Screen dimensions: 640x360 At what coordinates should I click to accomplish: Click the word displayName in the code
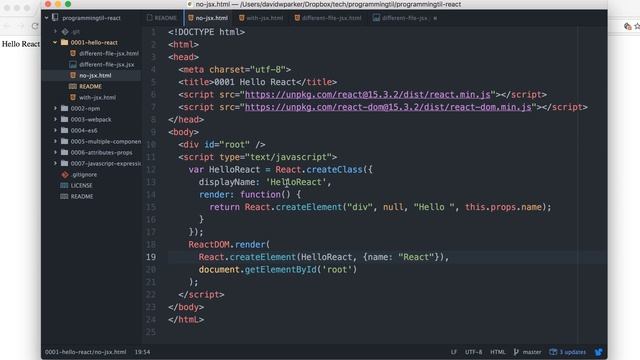click(227, 182)
